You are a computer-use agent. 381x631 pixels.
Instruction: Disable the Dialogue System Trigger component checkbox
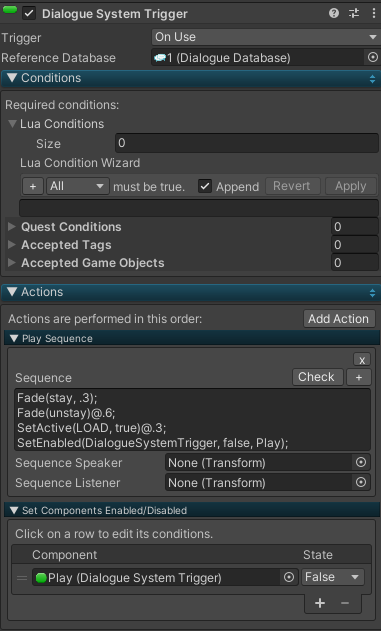pos(29,13)
